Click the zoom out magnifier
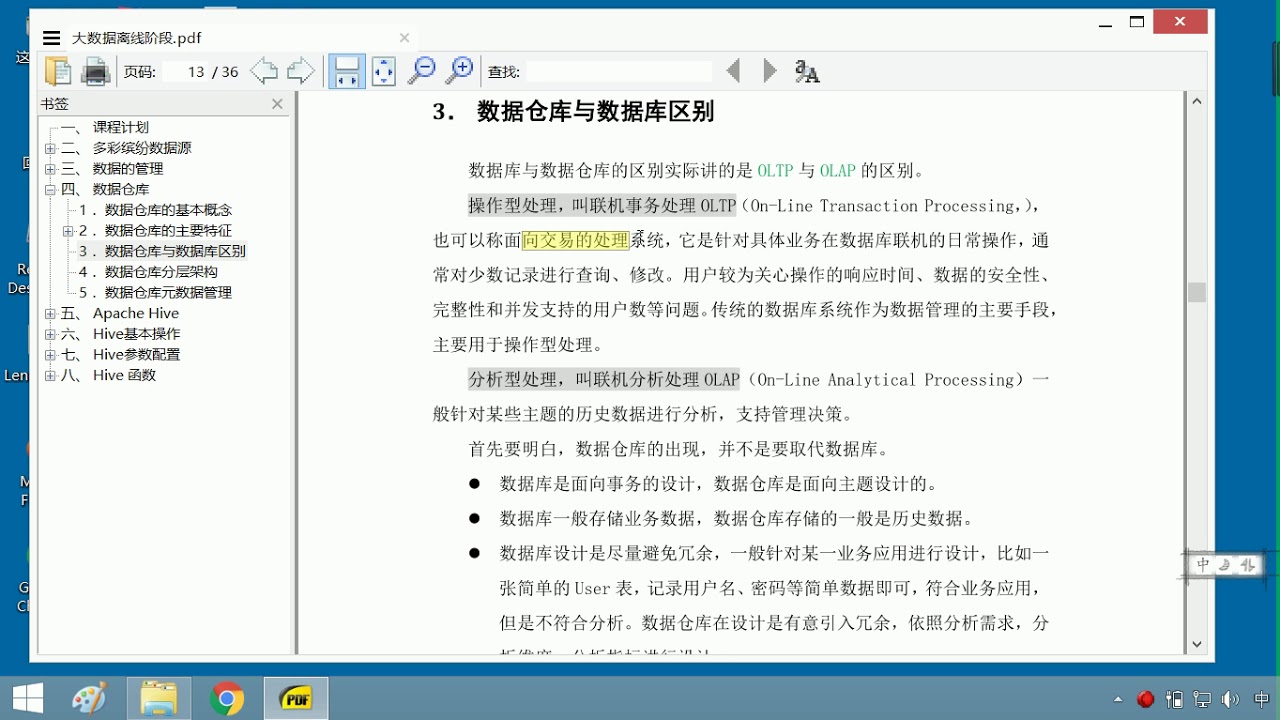This screenshot has height=720, width=1280. [422, 70]
